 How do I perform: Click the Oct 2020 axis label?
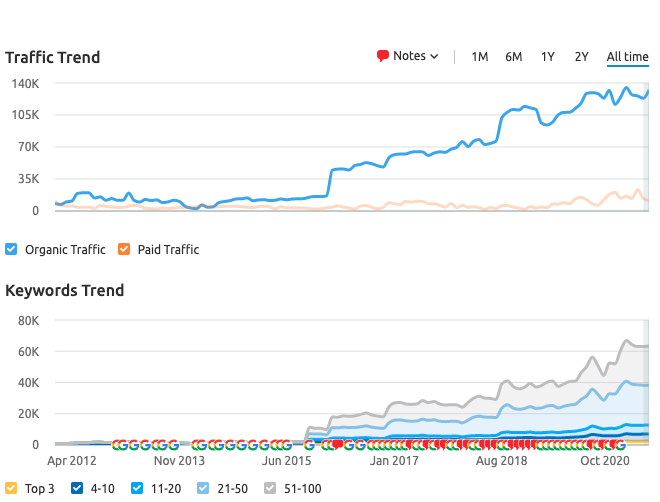coord(605,461)
